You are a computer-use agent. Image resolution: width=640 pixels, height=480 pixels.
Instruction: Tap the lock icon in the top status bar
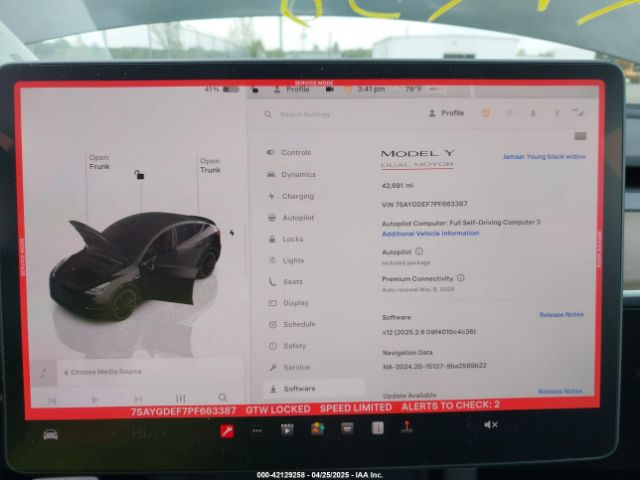click(254, 89)
